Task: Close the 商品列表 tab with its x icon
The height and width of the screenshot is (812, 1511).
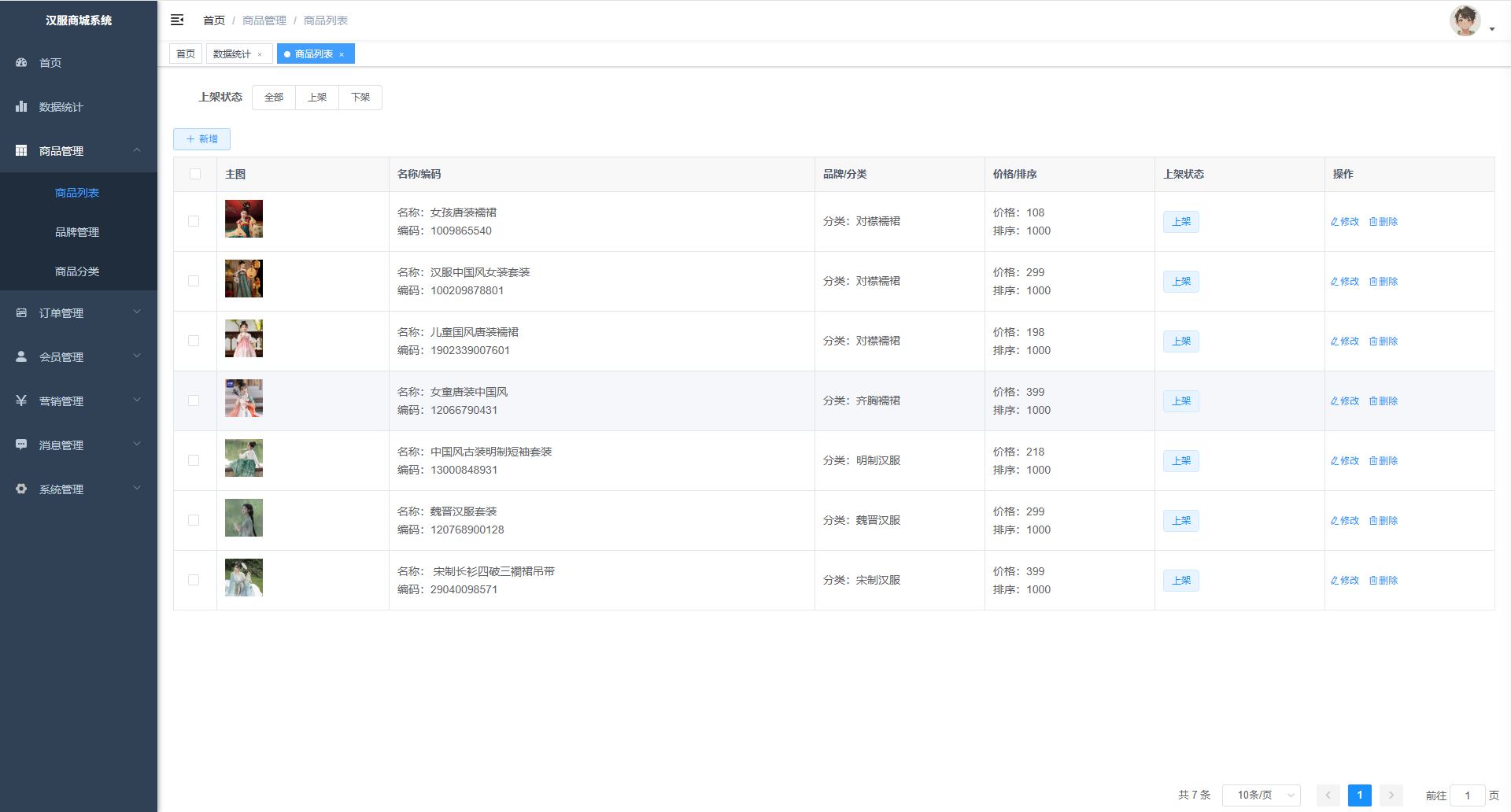Action: [342, 54]
